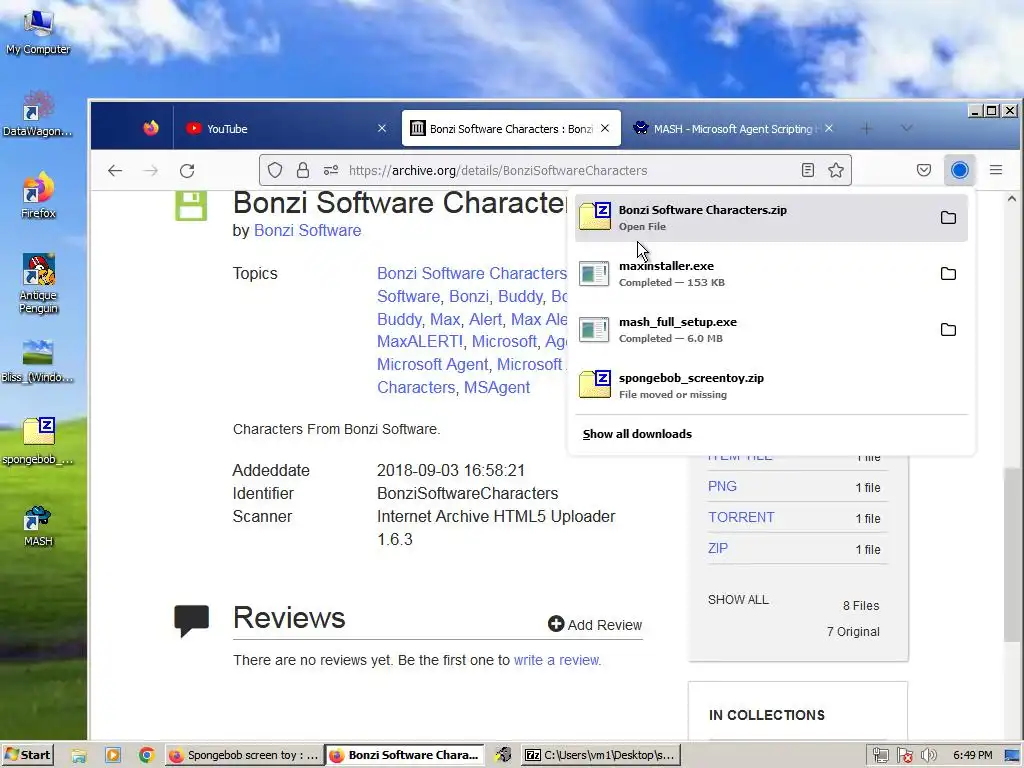
Task: Click the page scrollbar up arrow
Action: [x=1012, y=199]
